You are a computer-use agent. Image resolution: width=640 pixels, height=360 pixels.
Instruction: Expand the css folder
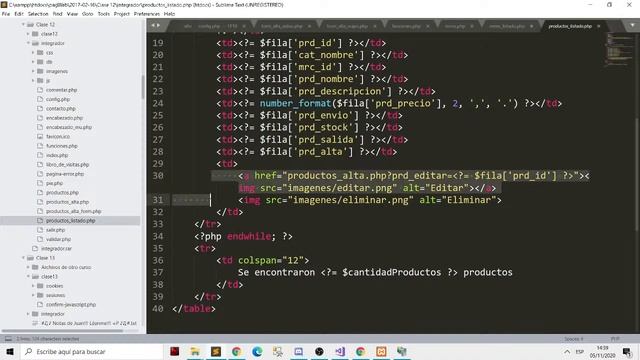click(33, 53)
